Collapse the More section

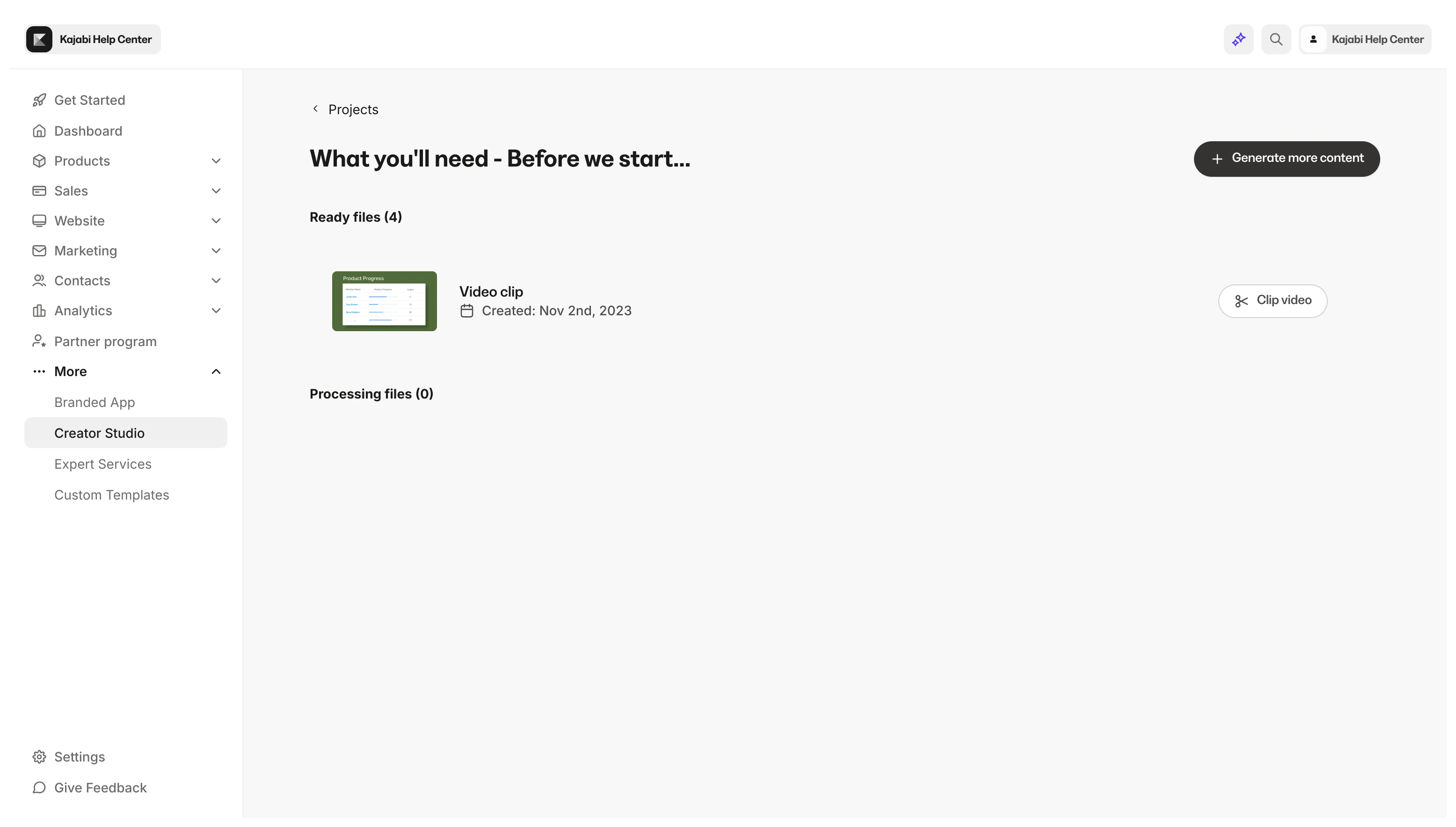pos(216,371)
